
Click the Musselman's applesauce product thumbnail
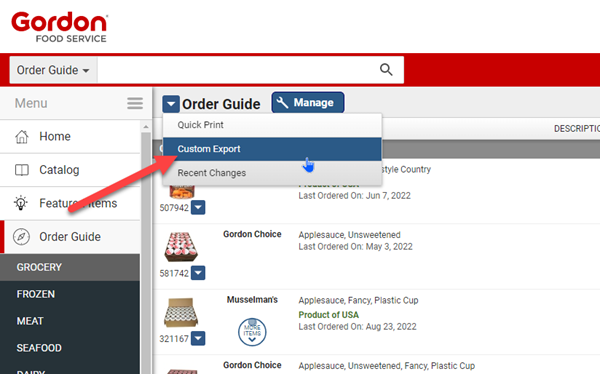[181, 312]
